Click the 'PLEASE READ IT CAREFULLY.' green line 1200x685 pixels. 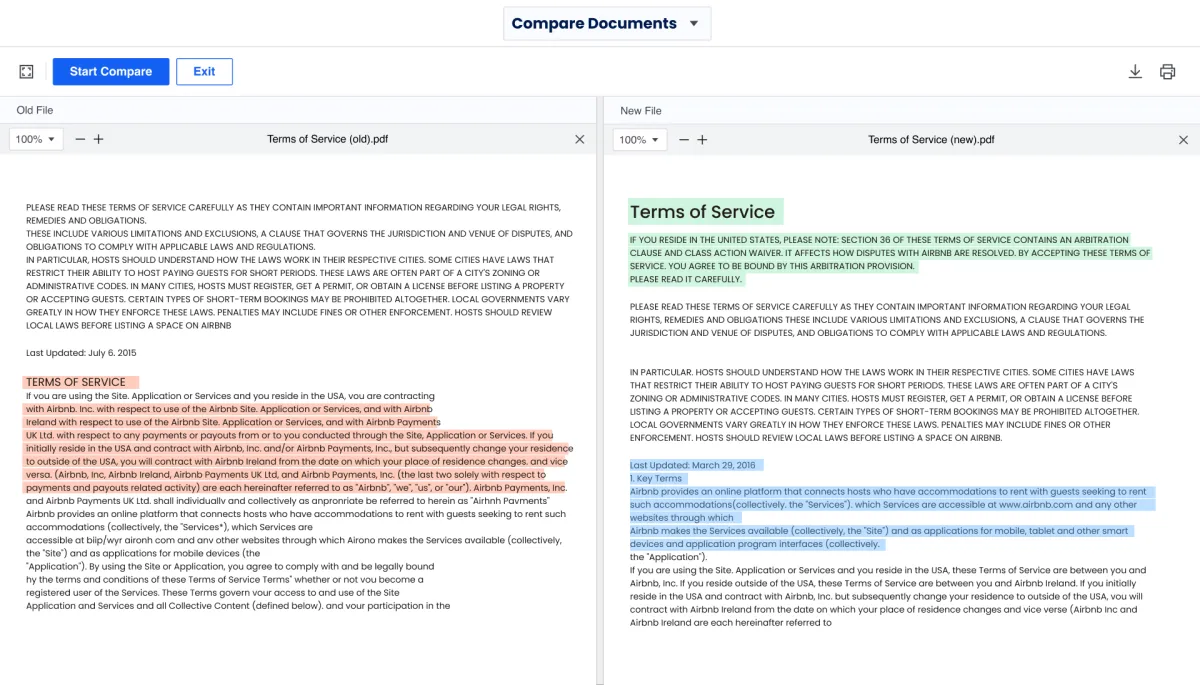point(686,280)
